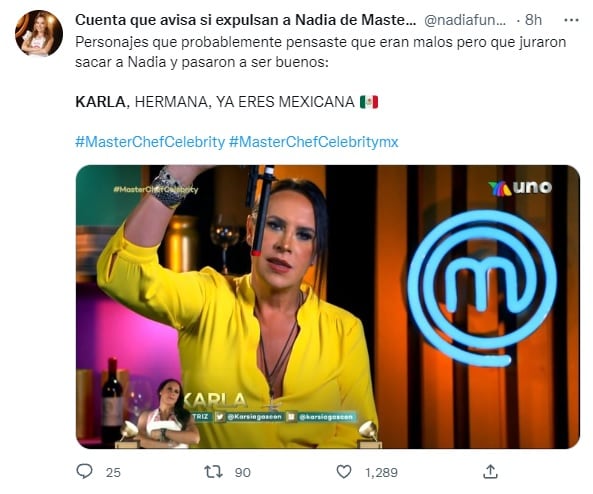The image size is (593, 494).
Task: Click the retweet arrows icon
Action: click(x=213, y=472)
